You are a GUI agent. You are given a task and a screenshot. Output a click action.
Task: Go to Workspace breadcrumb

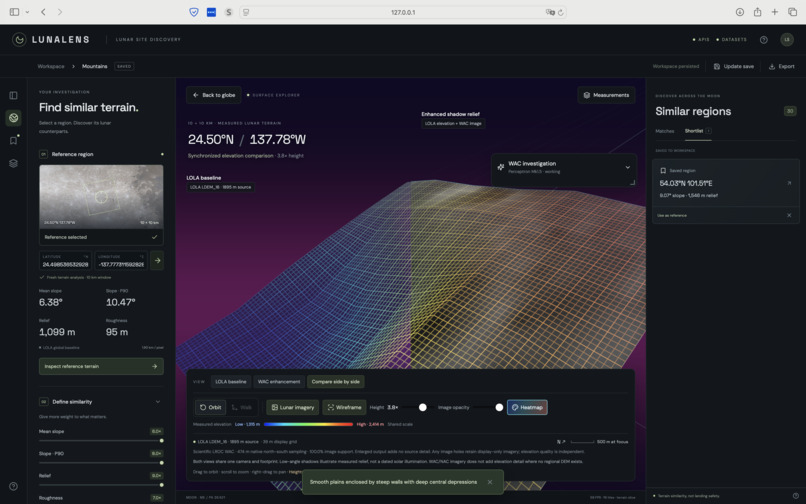click(51, 66)
